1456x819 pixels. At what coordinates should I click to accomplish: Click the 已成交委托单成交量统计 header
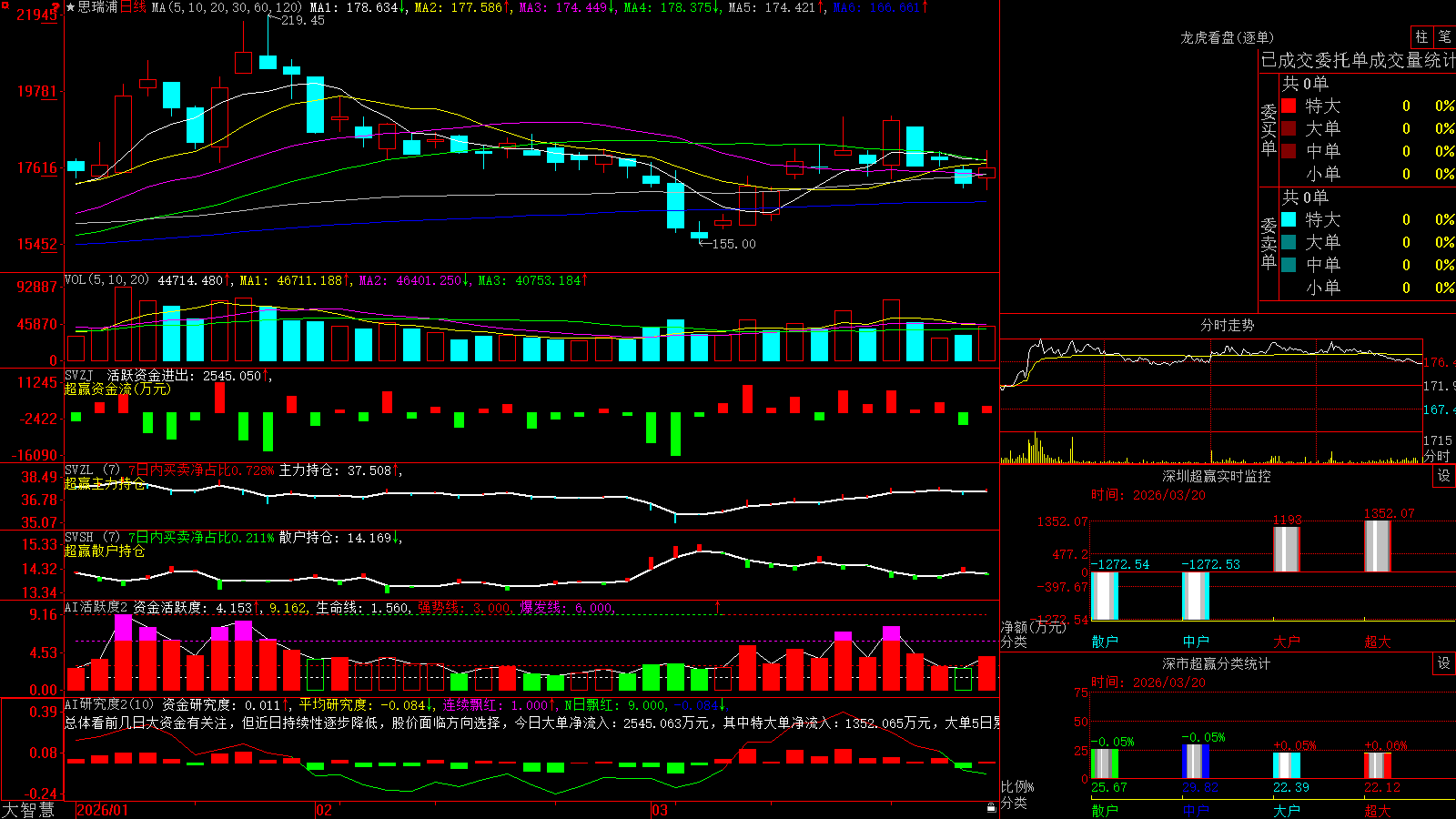click(x=1358, y=60)
